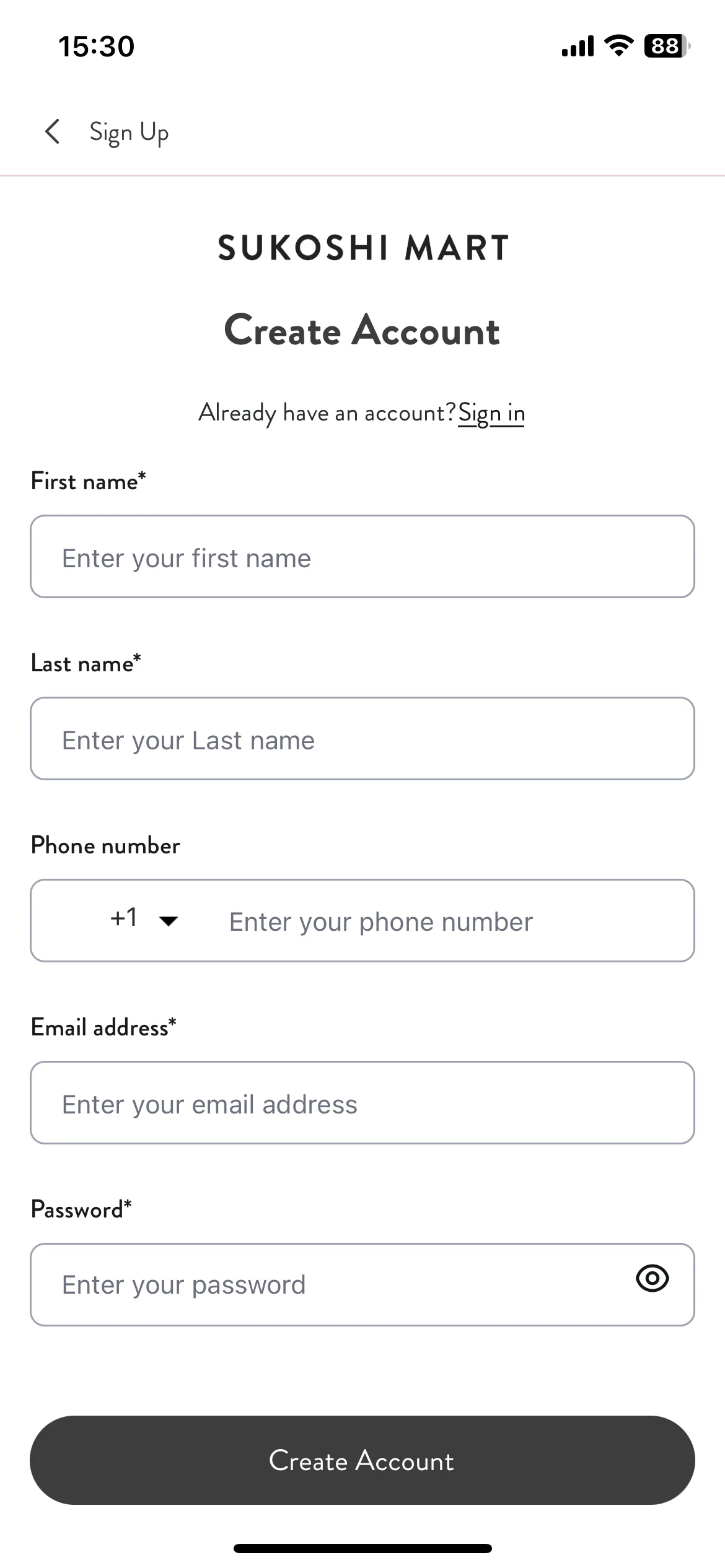Toggle password visibility eye icon
The height and width of the screenshot is (1568, 725).
[x=652, y=1278]
